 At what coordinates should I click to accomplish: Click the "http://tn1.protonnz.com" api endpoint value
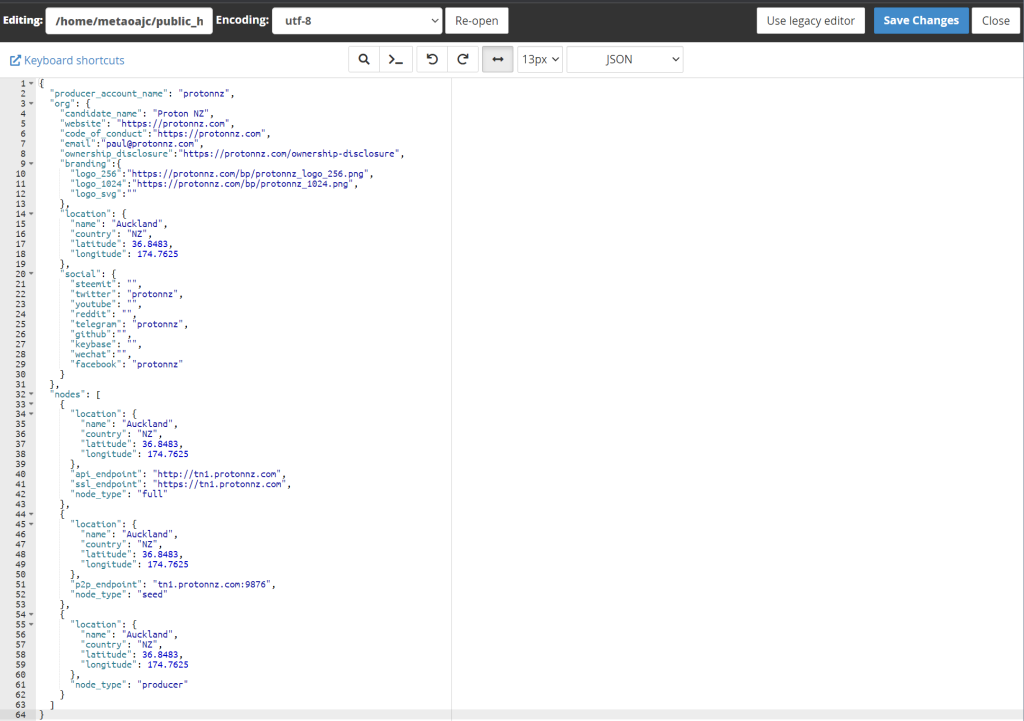tap(219, 474)
